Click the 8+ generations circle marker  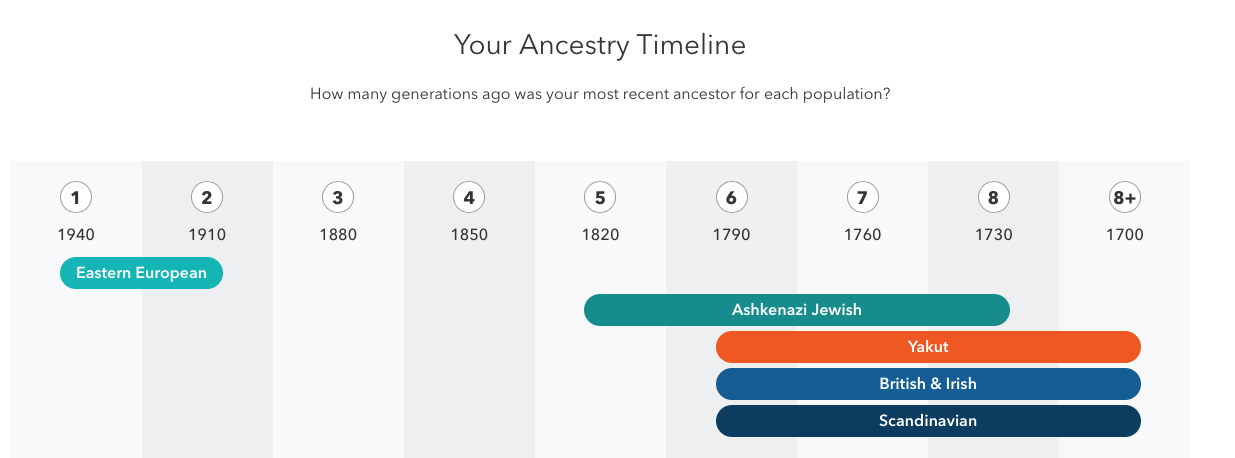click(1125, 198)
